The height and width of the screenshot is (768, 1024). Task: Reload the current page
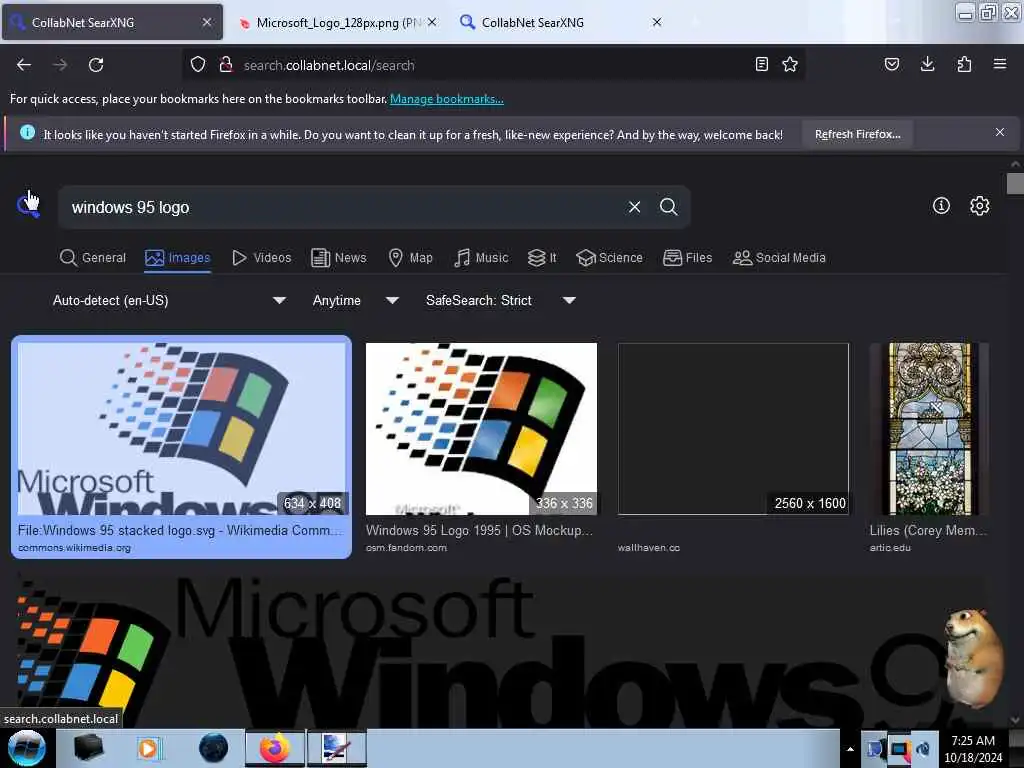96,65
